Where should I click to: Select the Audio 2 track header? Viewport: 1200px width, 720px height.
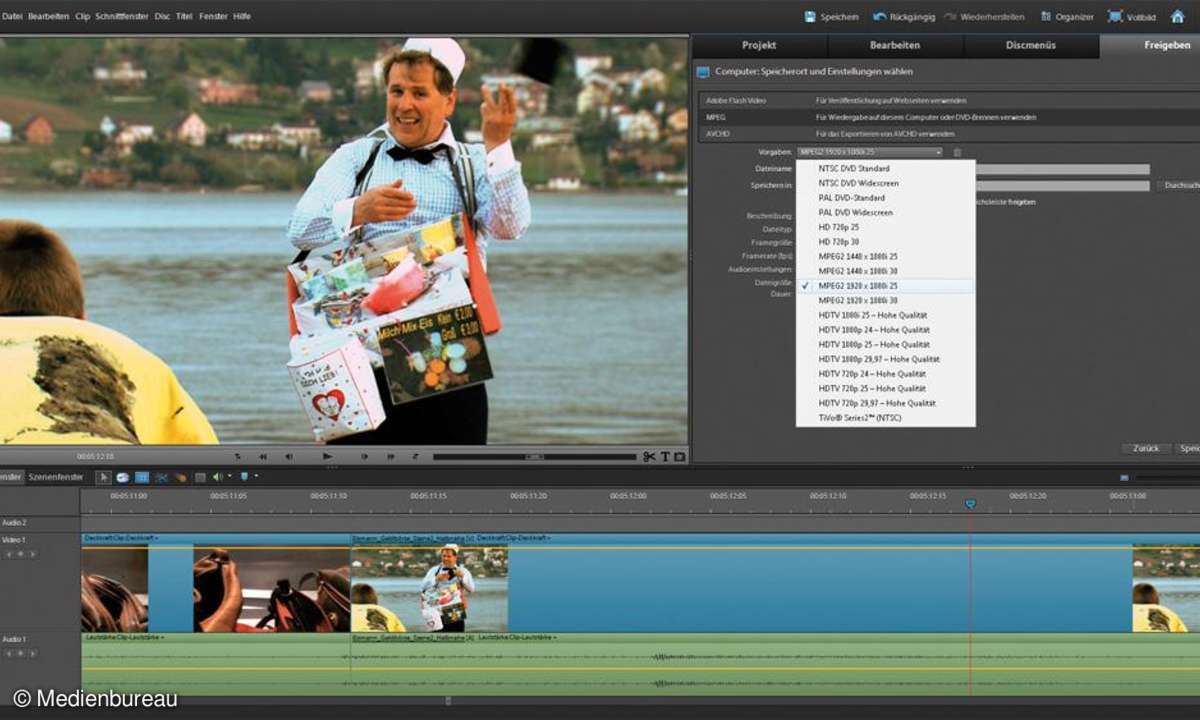[40, 523]
